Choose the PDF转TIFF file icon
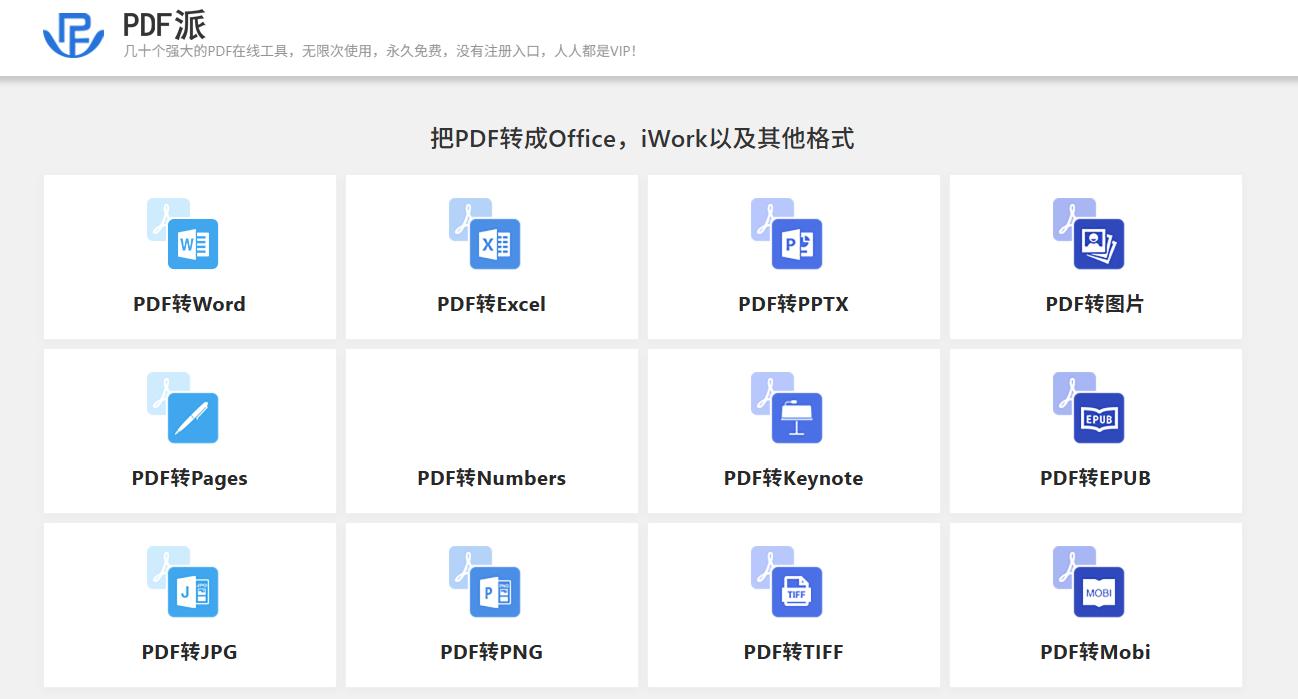Viewport: 1298px width, 699px height. pyautogui.click(x=787, y=581)
